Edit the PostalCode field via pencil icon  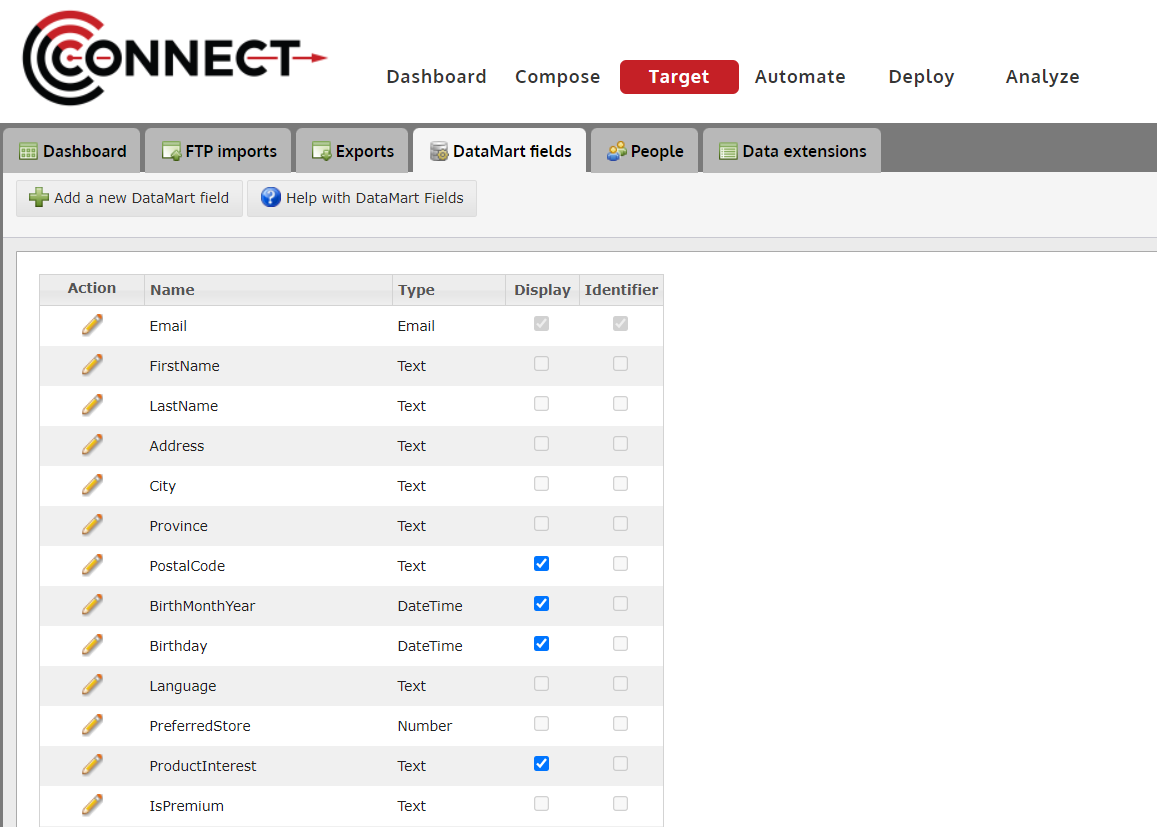tap(92, 565)
